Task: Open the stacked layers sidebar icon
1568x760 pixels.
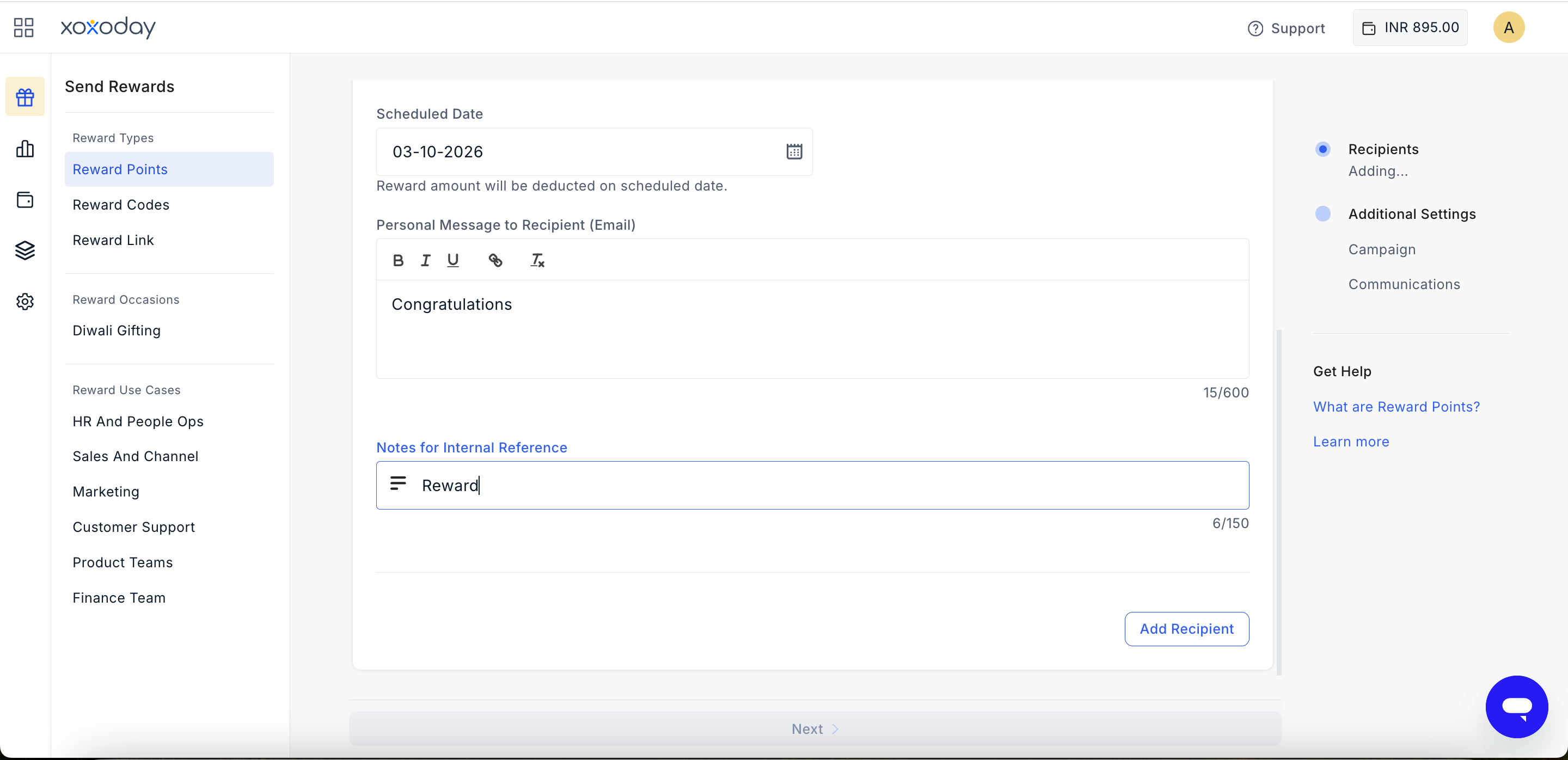Action: (25, 250)
